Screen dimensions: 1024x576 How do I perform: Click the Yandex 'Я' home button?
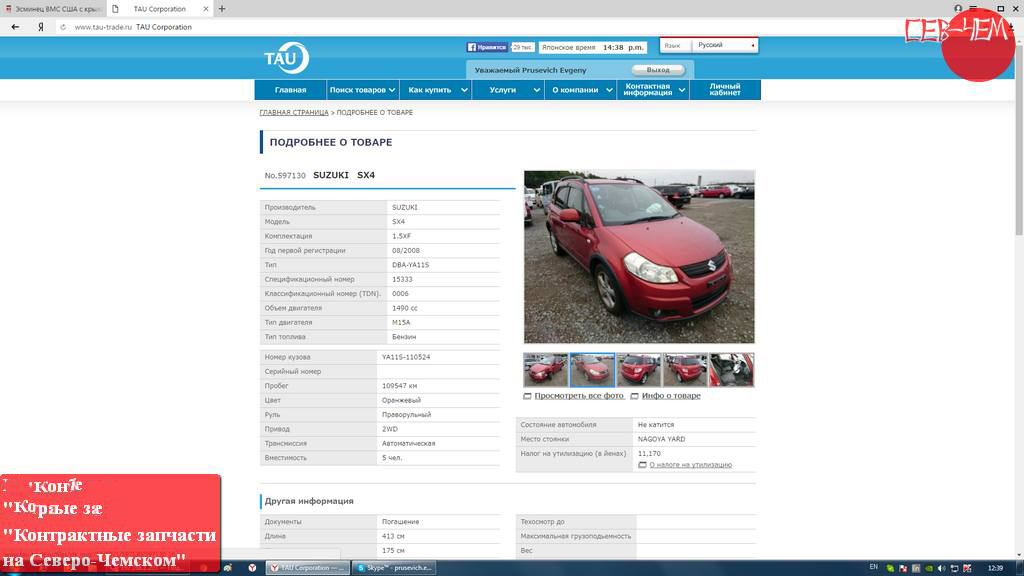pyautogui.click(x=40, y=27)
